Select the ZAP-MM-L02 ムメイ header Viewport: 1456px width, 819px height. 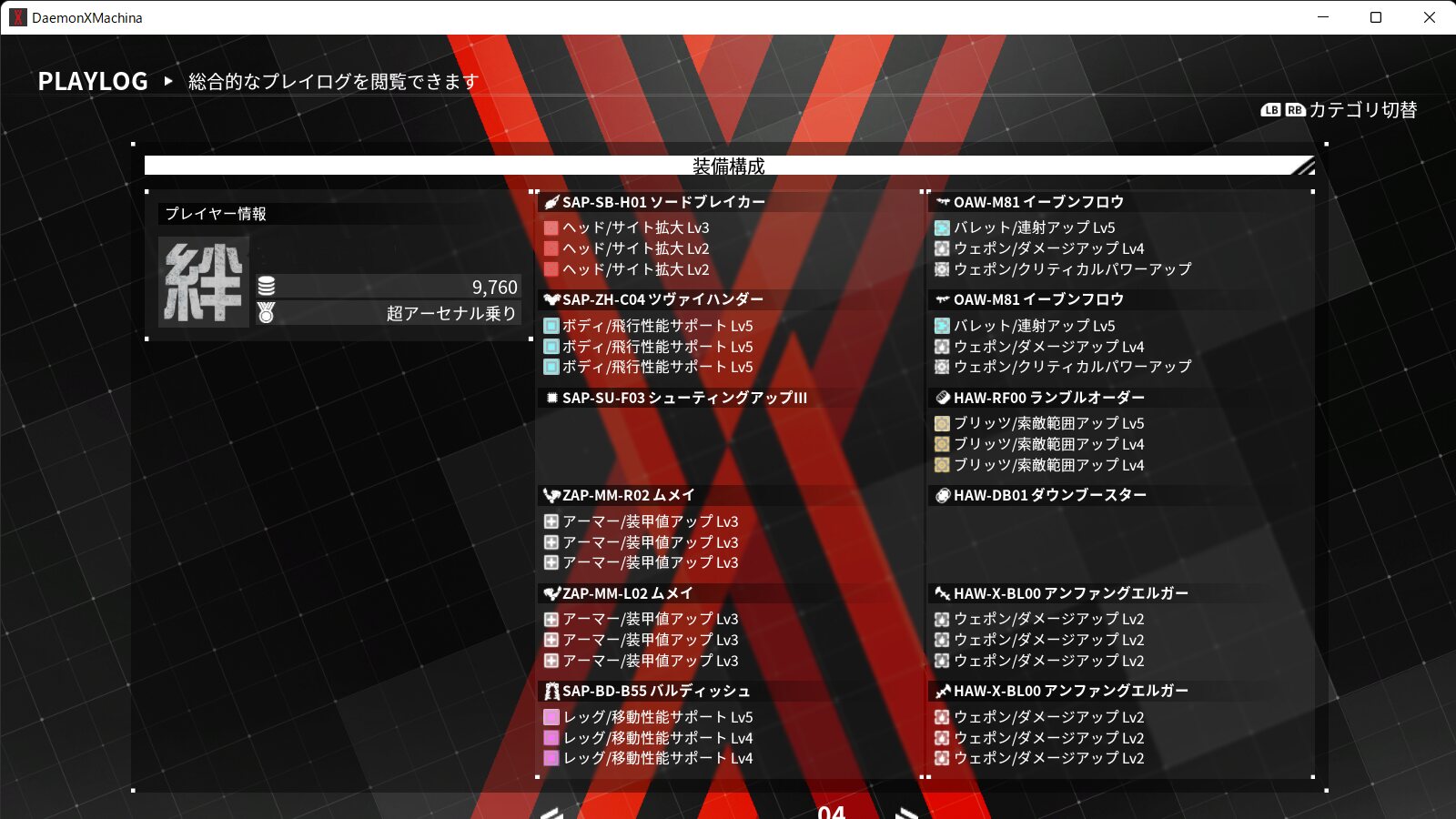coord(627,593)
